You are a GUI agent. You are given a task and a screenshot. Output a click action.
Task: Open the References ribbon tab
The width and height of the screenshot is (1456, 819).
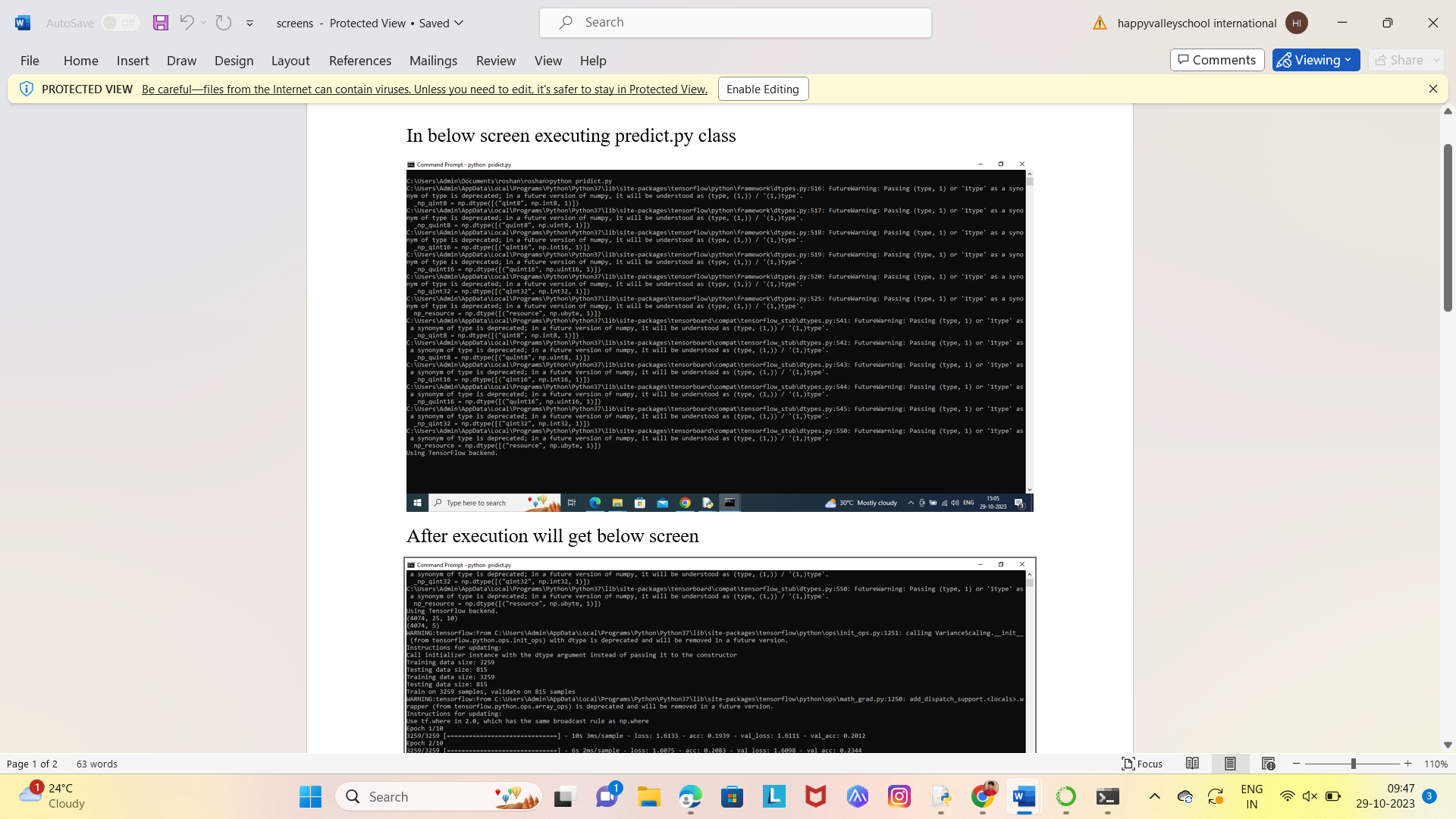coord(359,61)
